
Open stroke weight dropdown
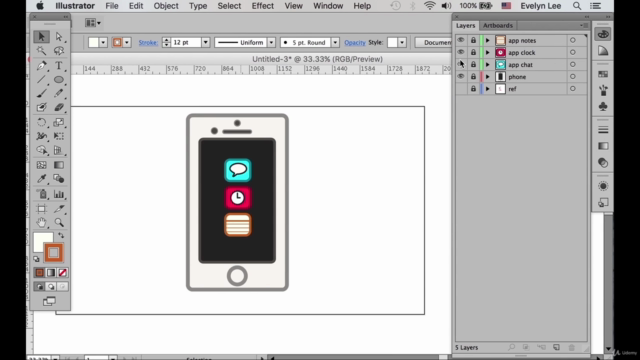pyautogui.click(x=206, y=42)
